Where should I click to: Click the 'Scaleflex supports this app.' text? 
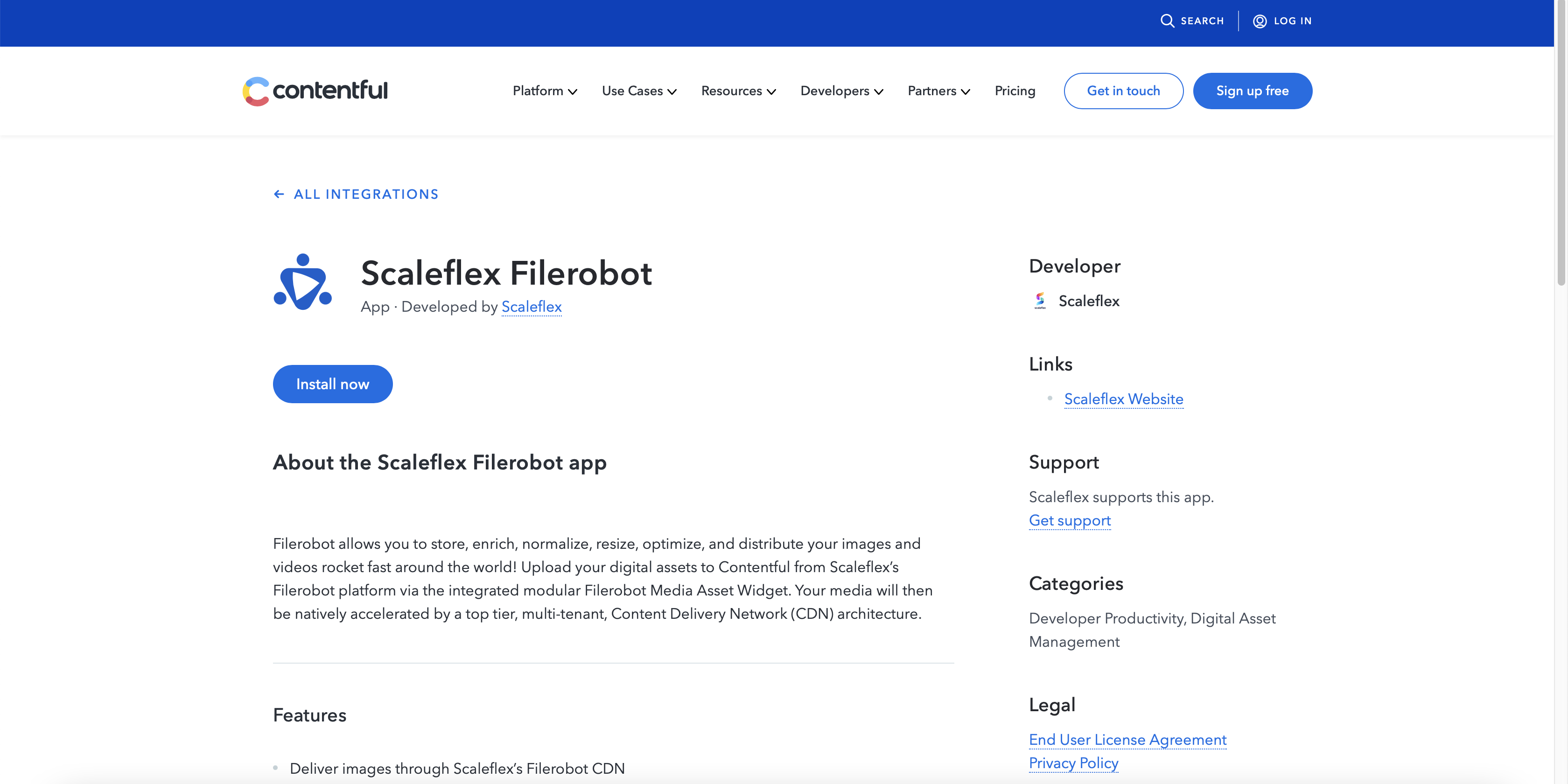pos(1121,497)
